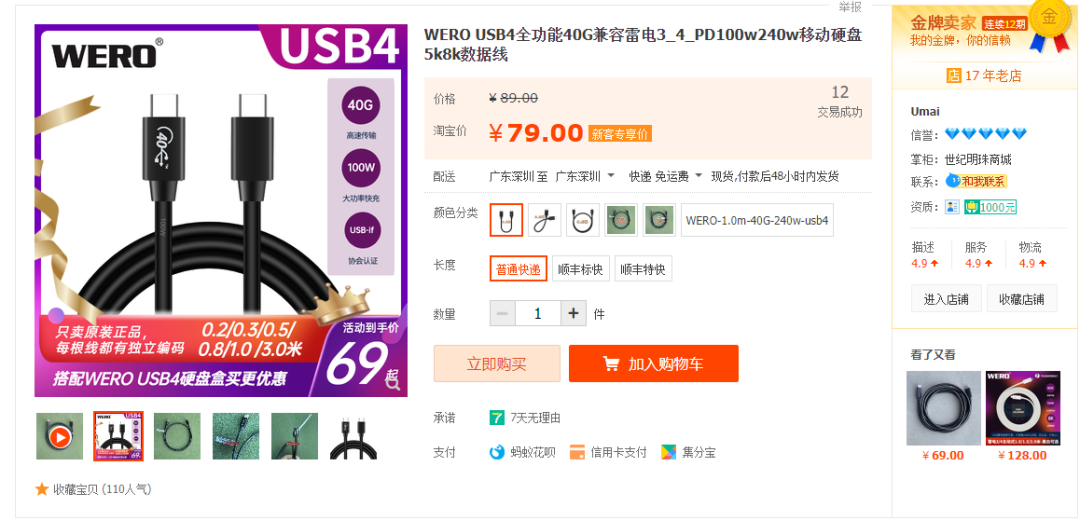Click 加入购物车 add to cart button

point(654,364)
